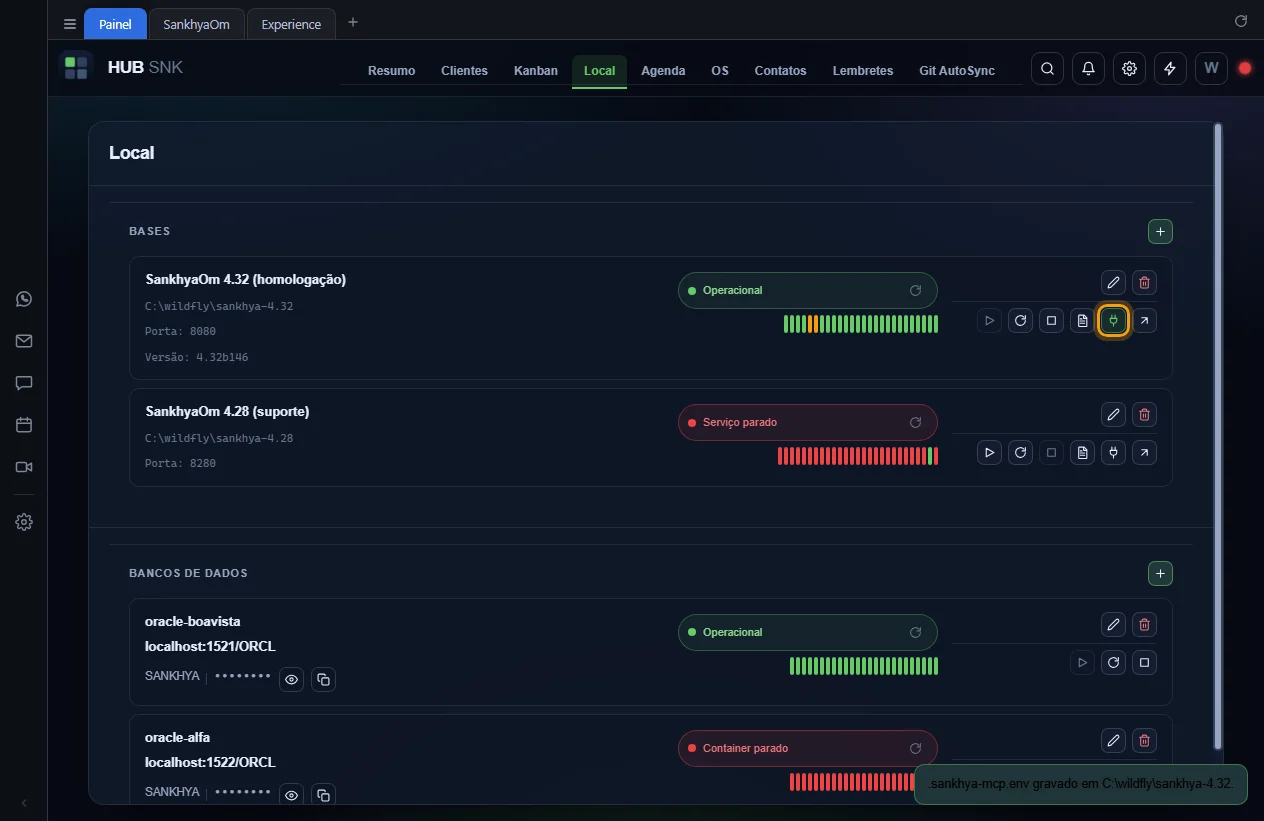Add a new database in BANCOS DE DADOS
The image size is (1264, 821).
point(1160,574)
